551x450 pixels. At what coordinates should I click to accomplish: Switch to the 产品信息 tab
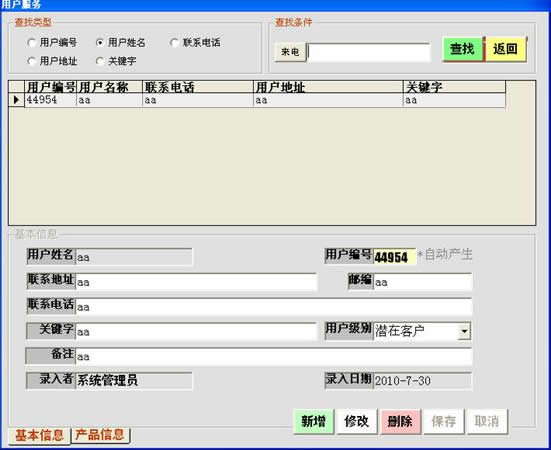point(100,435)
